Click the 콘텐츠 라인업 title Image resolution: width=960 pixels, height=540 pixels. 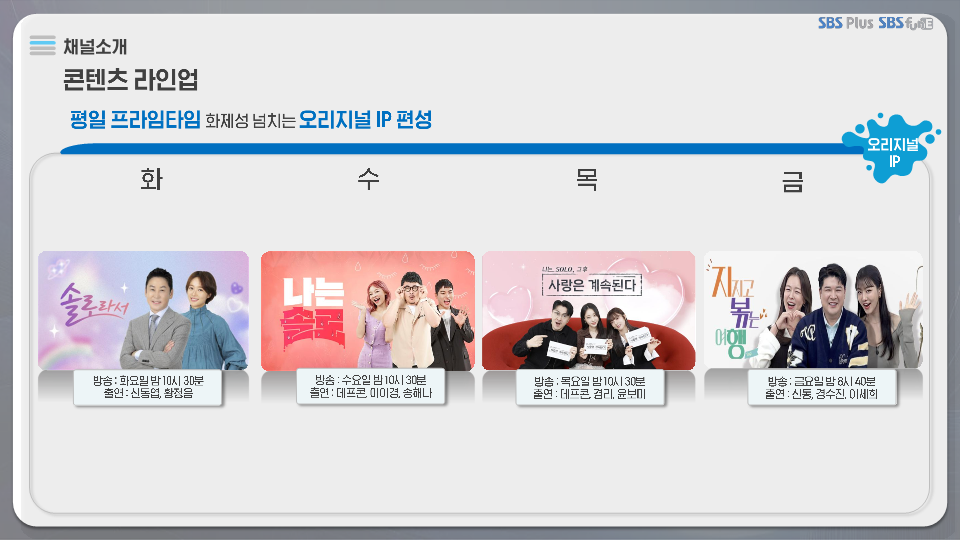pos(130,80)
